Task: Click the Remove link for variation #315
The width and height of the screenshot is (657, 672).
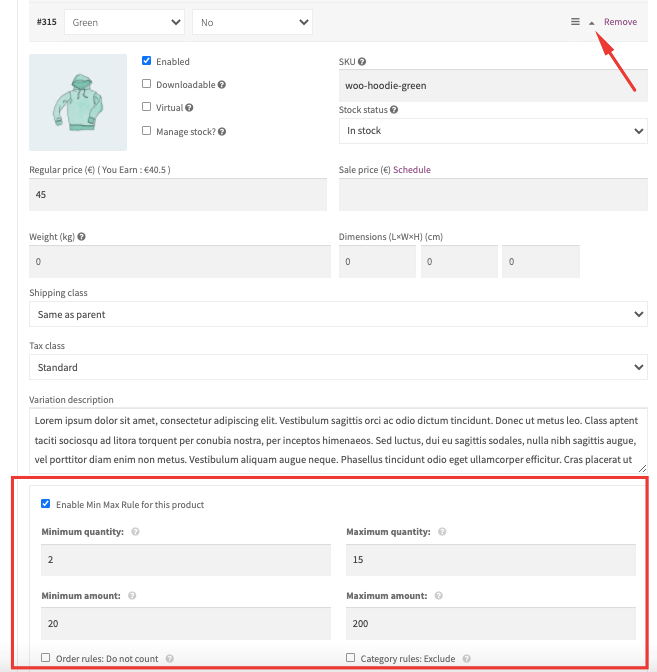Action: (620, 22)
